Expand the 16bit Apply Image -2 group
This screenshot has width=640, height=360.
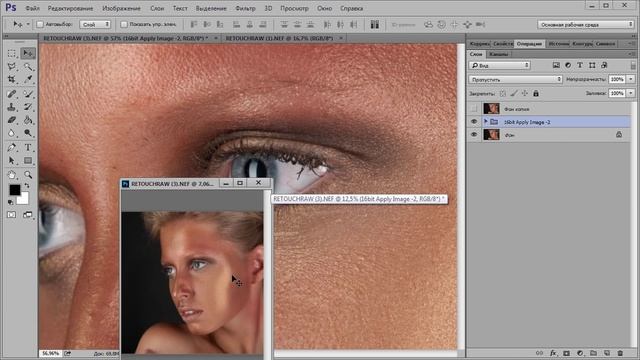(x=486, y=122)
